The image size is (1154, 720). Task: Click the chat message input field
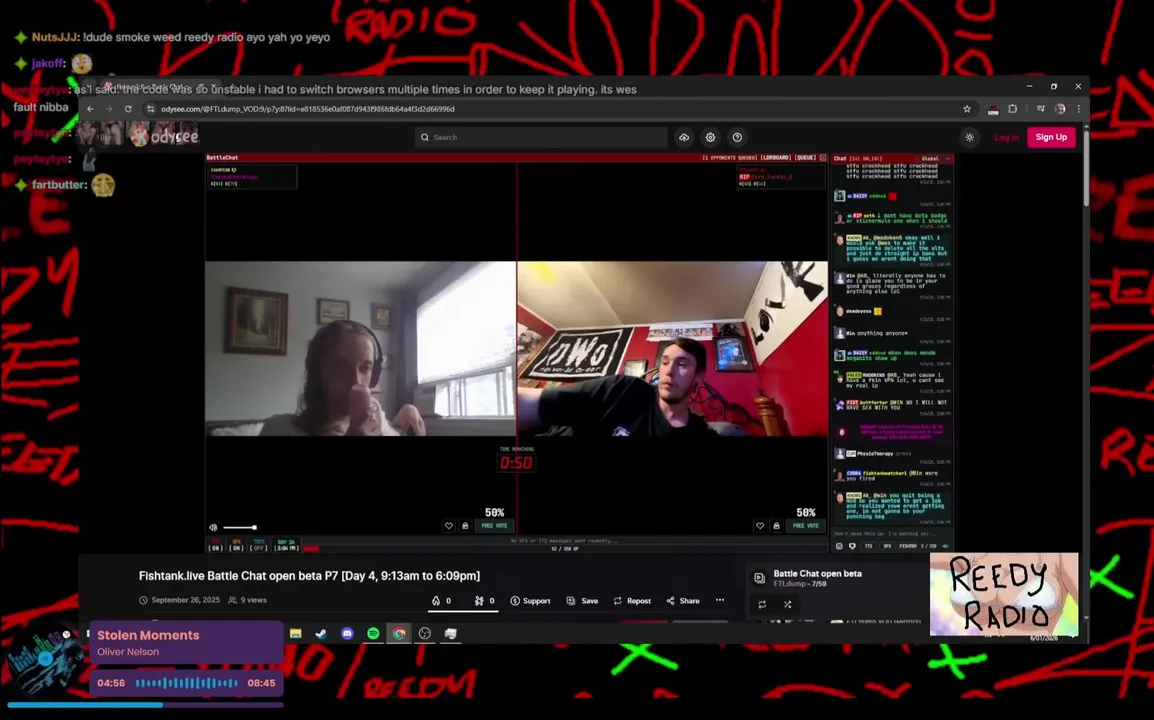[x=891, y=534]
